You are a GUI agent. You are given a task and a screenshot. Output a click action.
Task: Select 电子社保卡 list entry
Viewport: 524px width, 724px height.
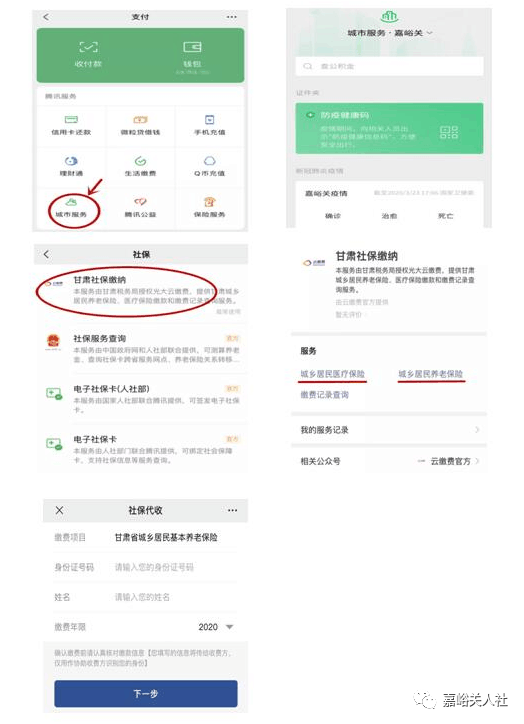(141, 449)
